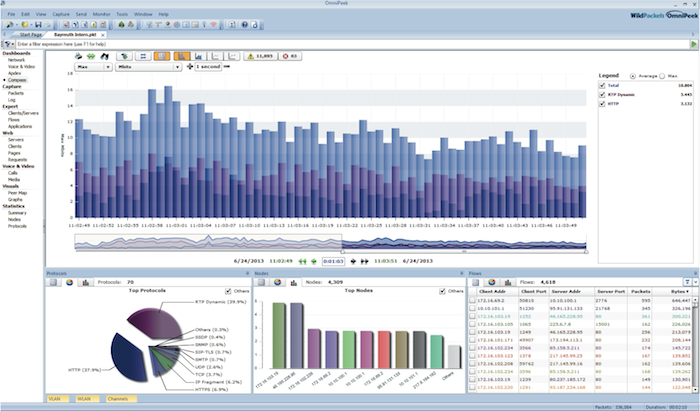Screen dimensions: 700x411
Task: Show Protocols panel as pie chart
Action: 70,282
